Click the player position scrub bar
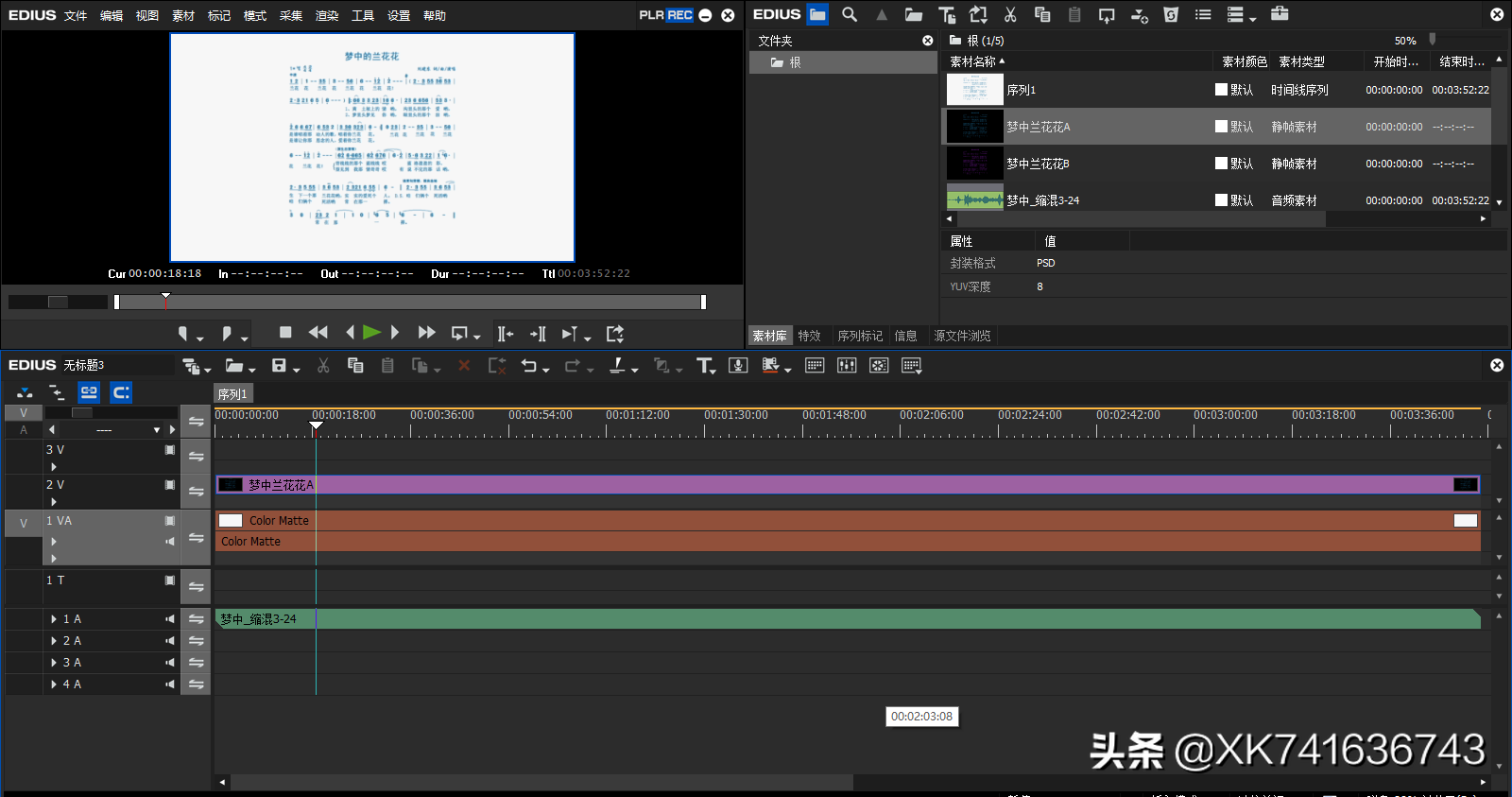This screenshot has width=1512, height=797. pyautogui.click(x=410, y=302)
